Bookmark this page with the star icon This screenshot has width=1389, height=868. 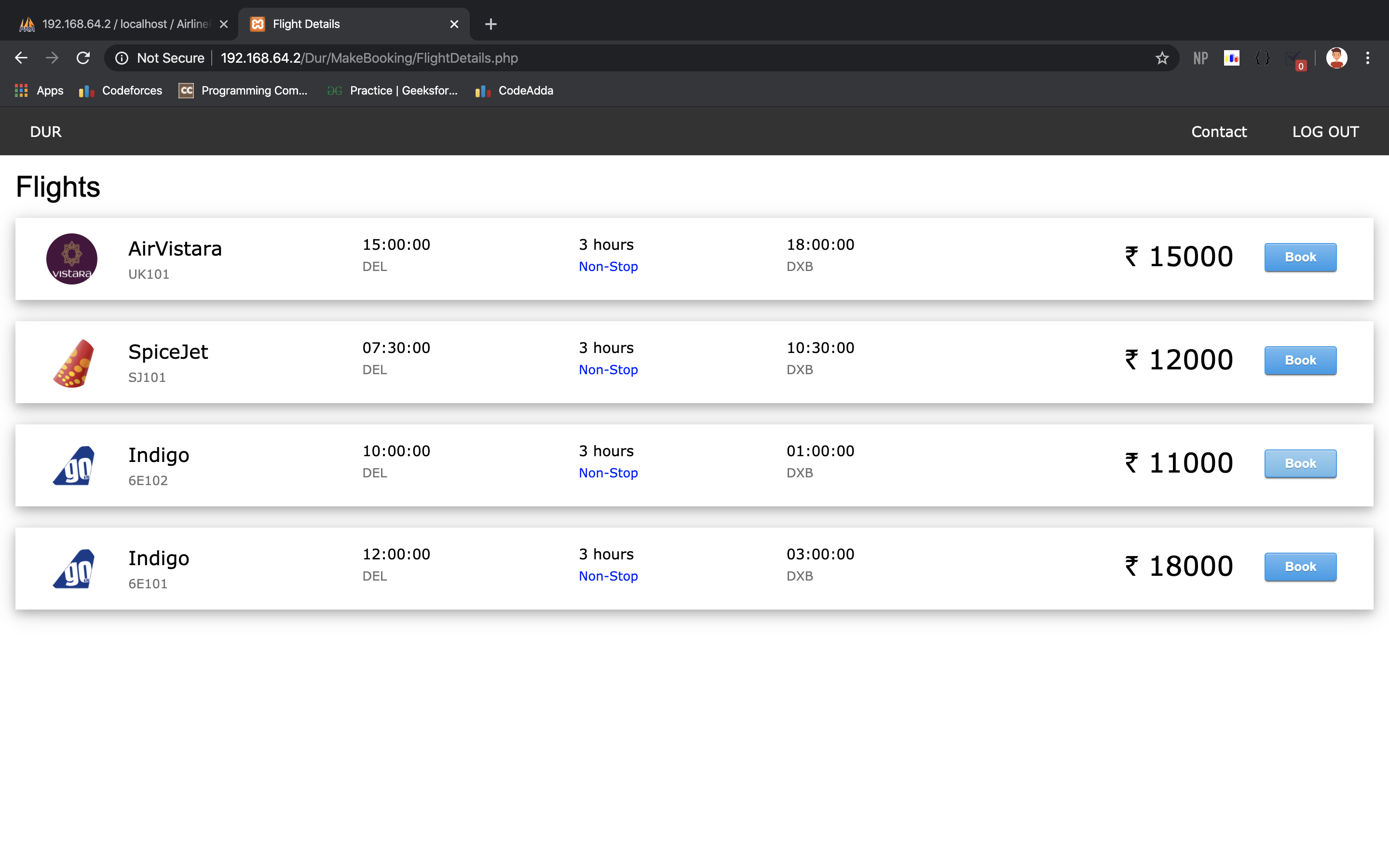pyautogui.click(x=1162, y=58)
